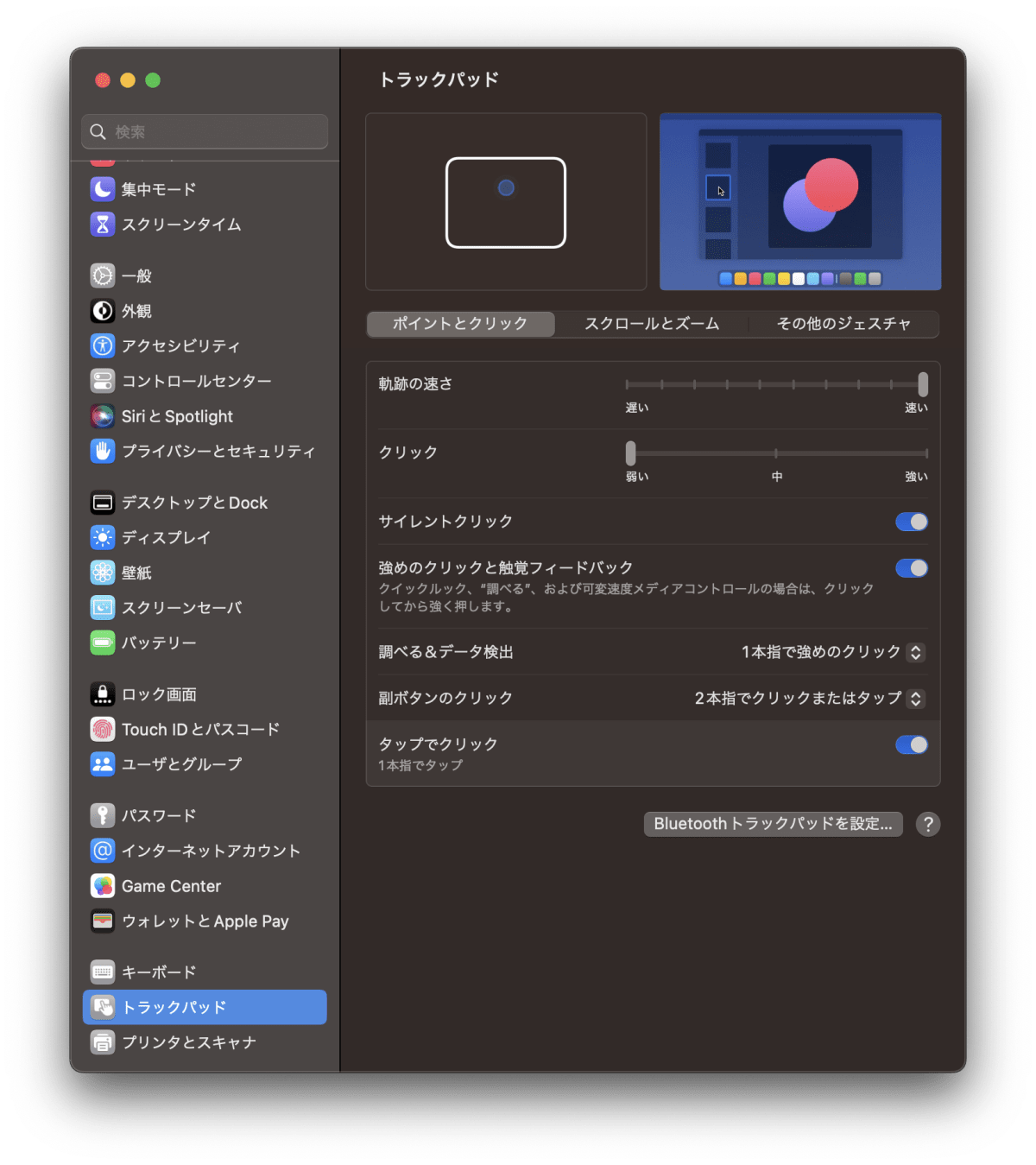Click the Touch ID fingerprint icon
Image resolution: width=1036 pixels, height=1165 pixels.
point(103,730)
